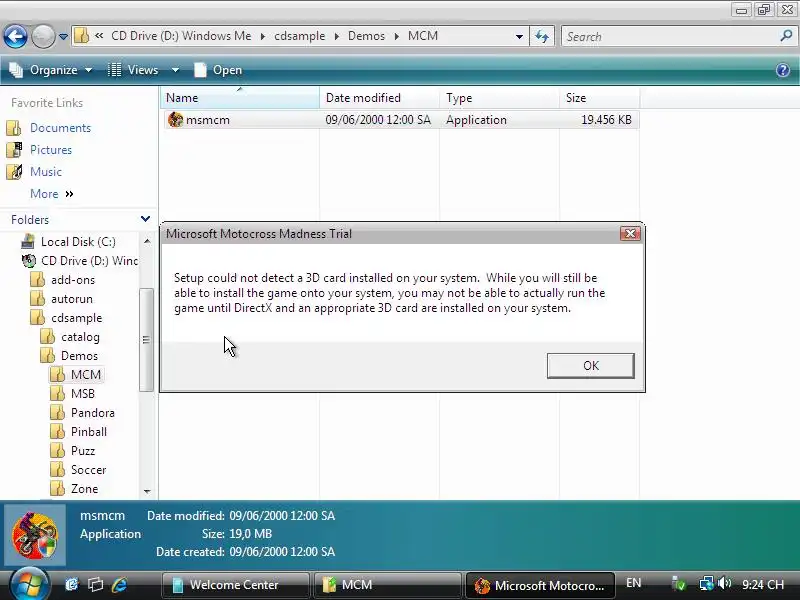Open the Organize menu
This screenshot has height=600, width=800.
point(51,70)
